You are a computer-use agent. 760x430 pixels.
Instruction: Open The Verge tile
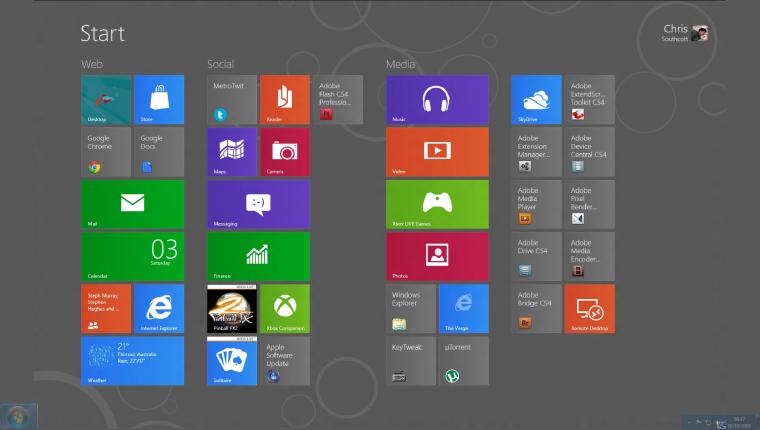pos(464,309)
